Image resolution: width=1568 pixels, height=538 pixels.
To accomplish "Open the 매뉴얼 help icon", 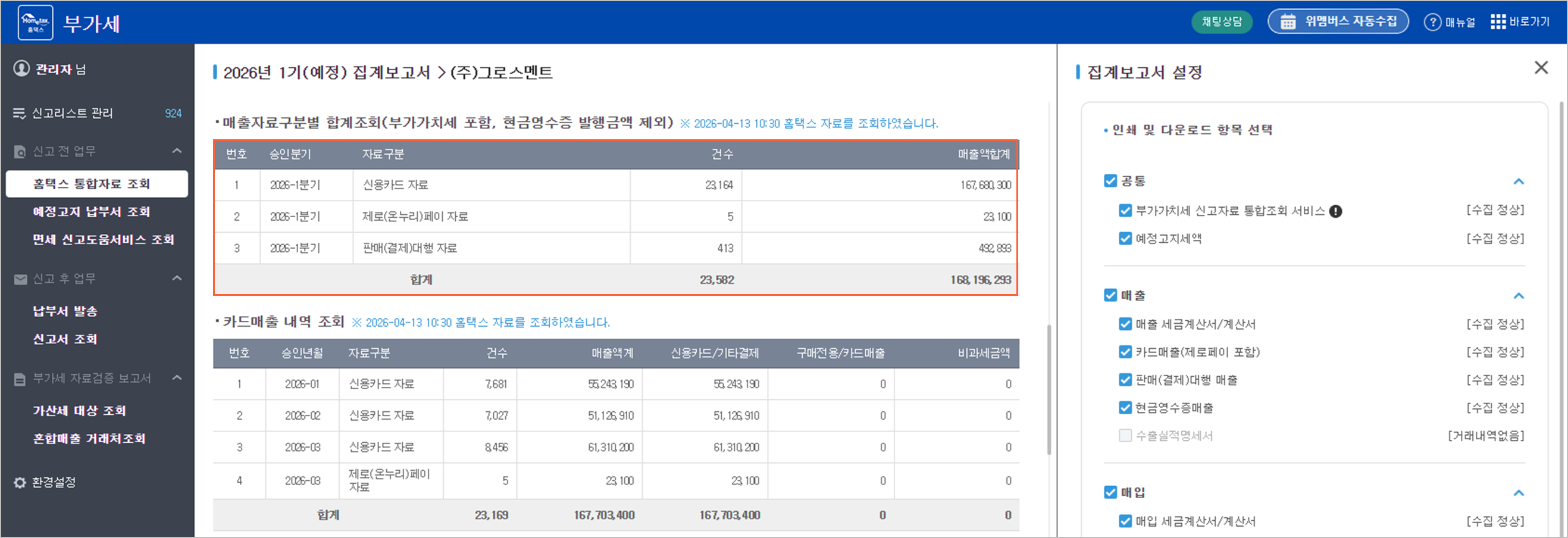I will click(1432, 23).
